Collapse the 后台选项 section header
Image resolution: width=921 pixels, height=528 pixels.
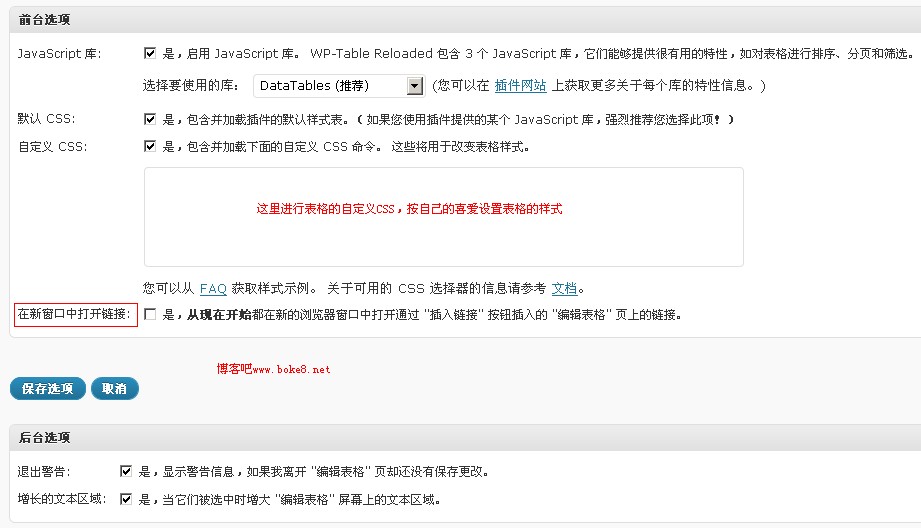[44, 438]
